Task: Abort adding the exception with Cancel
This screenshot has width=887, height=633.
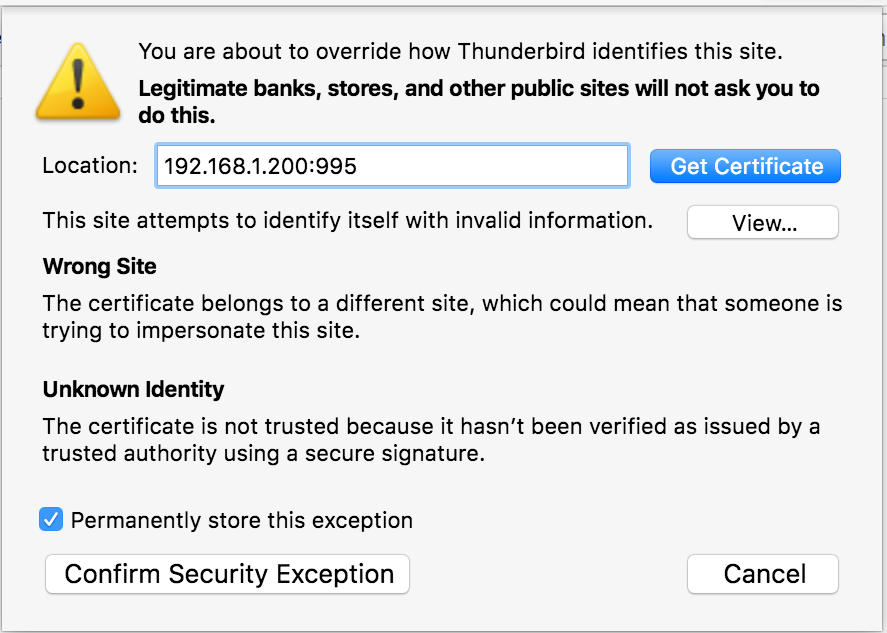Action: [x=762, y=574]
